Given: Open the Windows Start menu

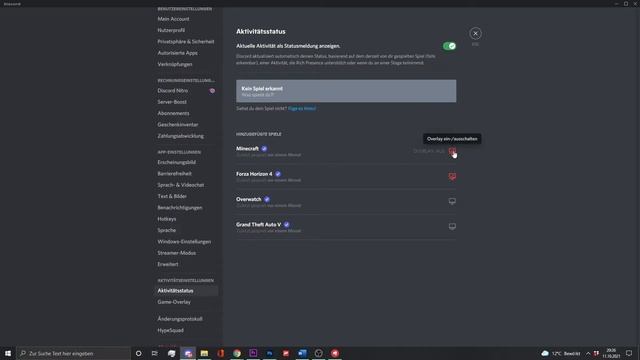Looking at the screenshot, I should [8, 353].
